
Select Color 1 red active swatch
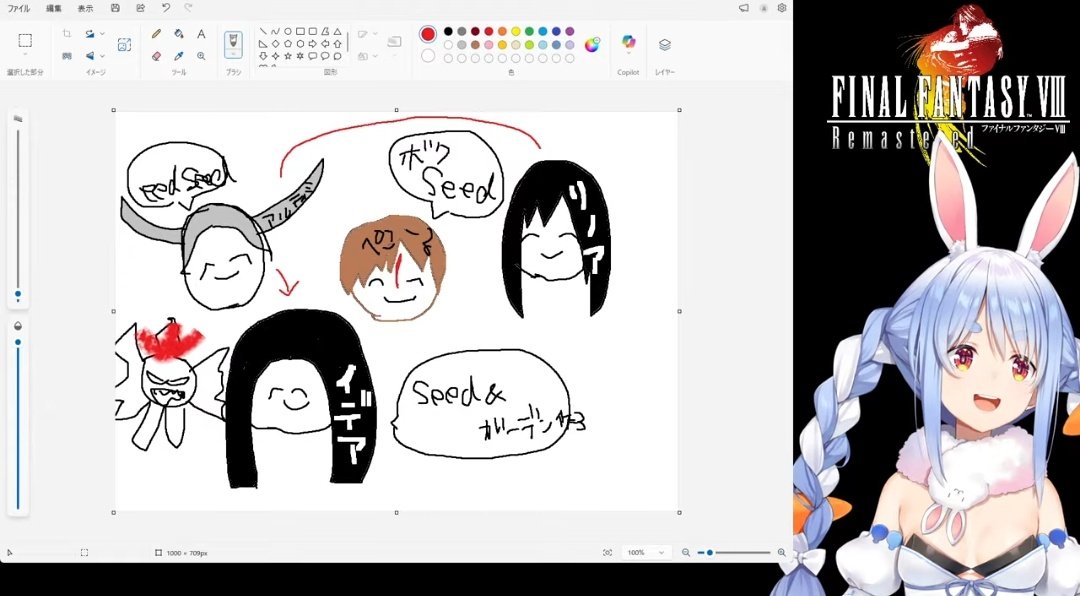[428, 34]
